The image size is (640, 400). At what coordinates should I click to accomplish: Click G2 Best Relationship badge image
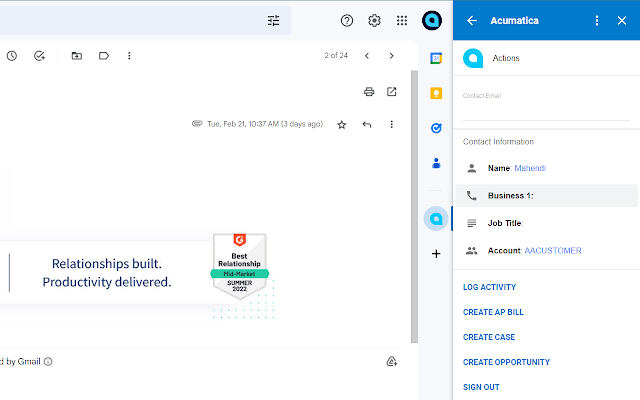click(240, 266)
